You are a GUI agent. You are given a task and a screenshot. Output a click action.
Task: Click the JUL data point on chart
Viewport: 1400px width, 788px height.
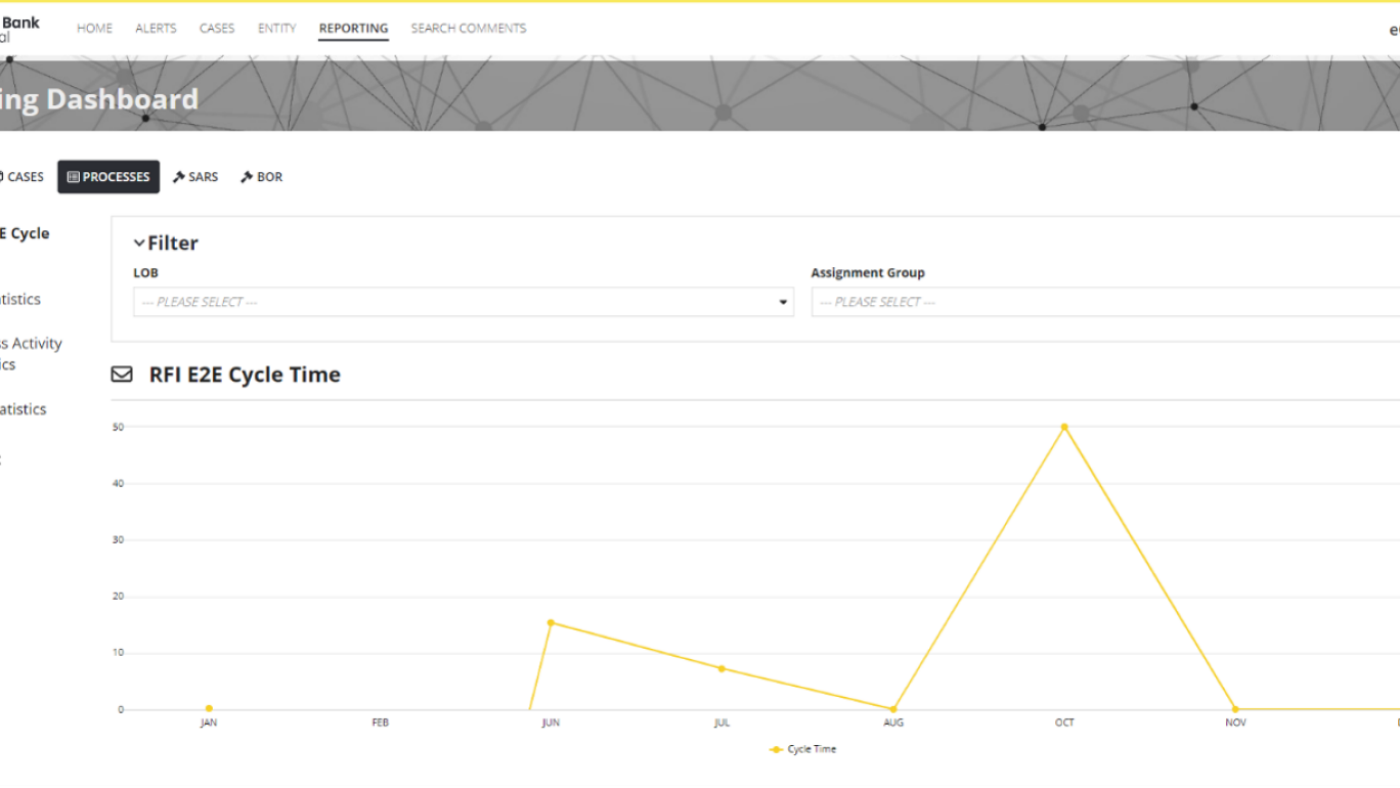(722, 668)
